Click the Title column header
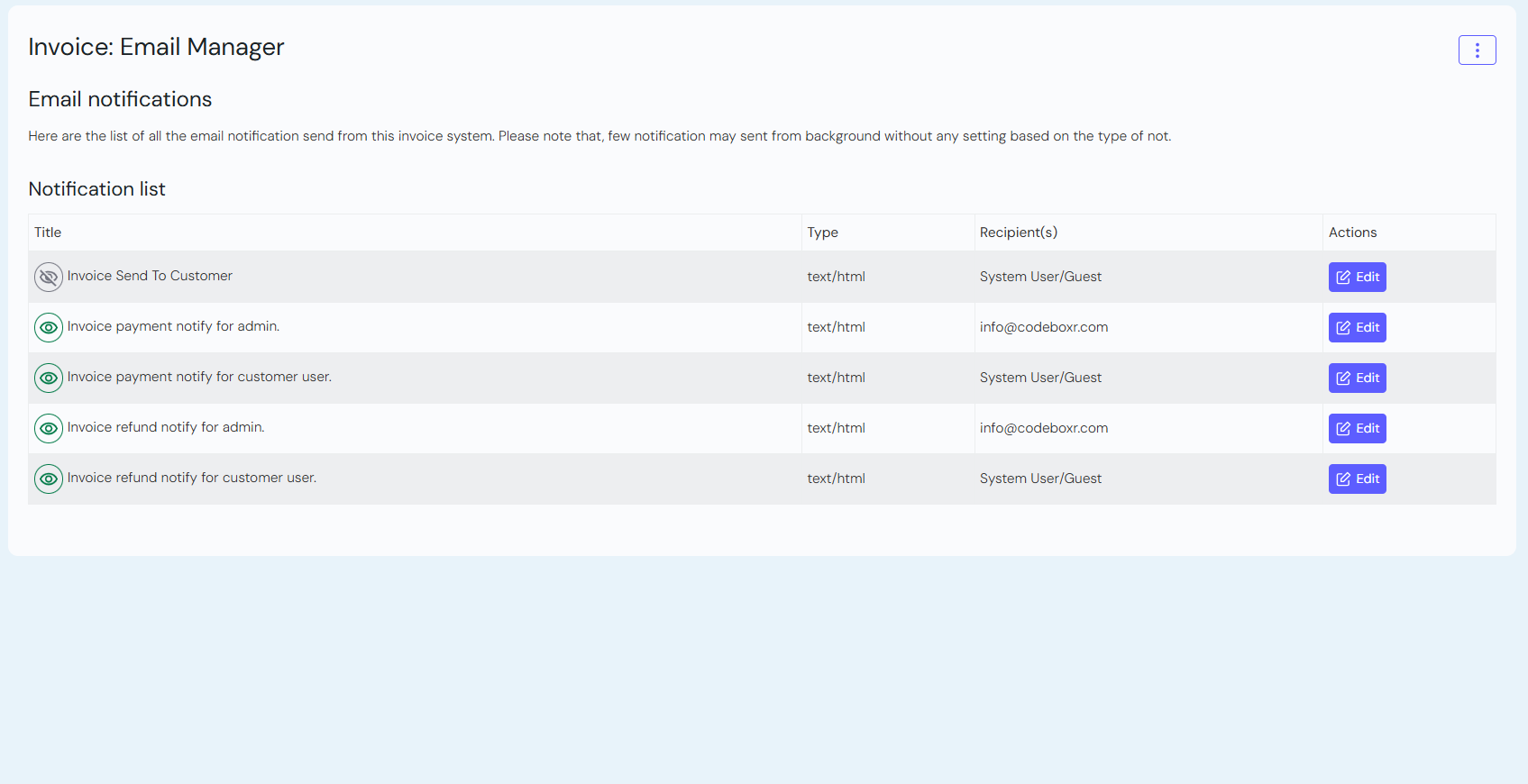This screenshot has height=784, width=1528. [x=48, y=232]
